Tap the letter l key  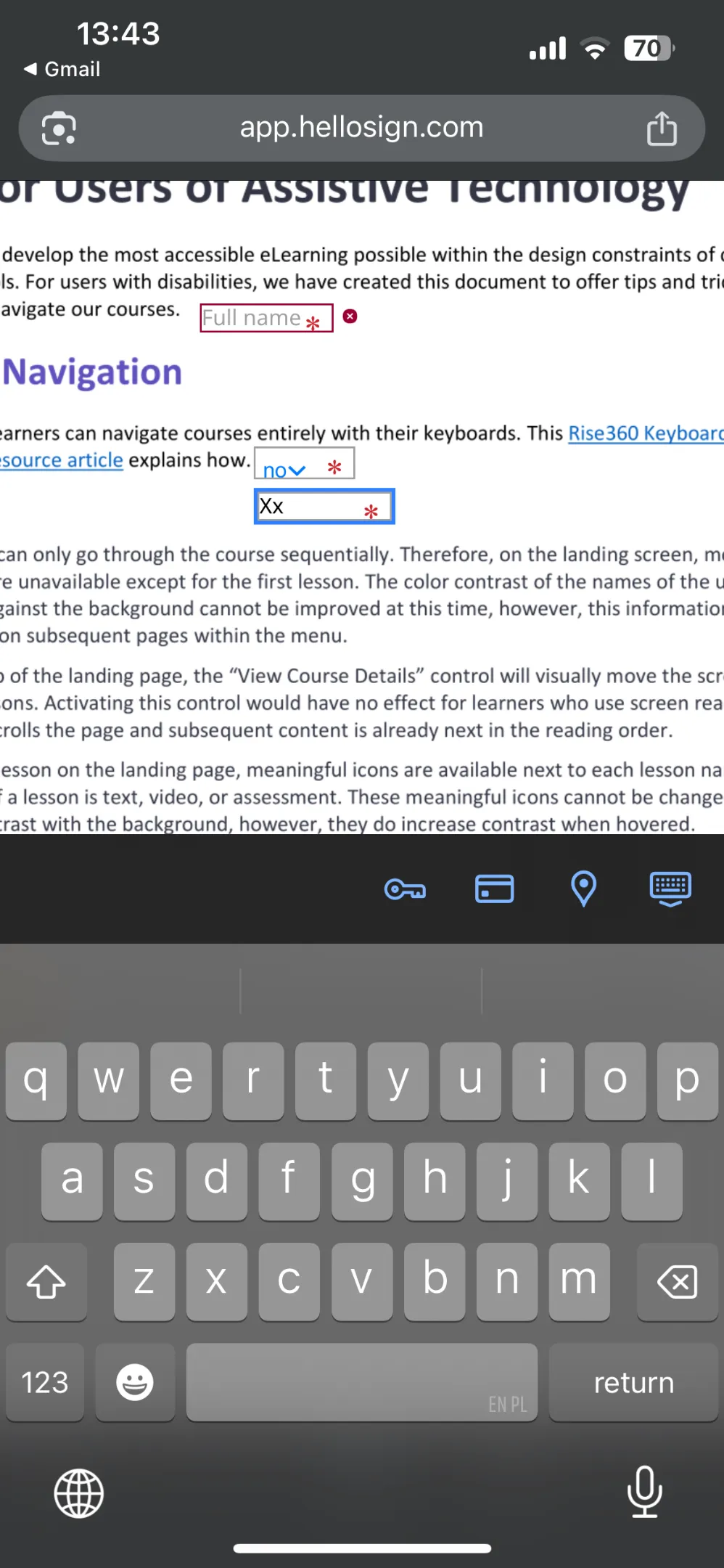651,1181
